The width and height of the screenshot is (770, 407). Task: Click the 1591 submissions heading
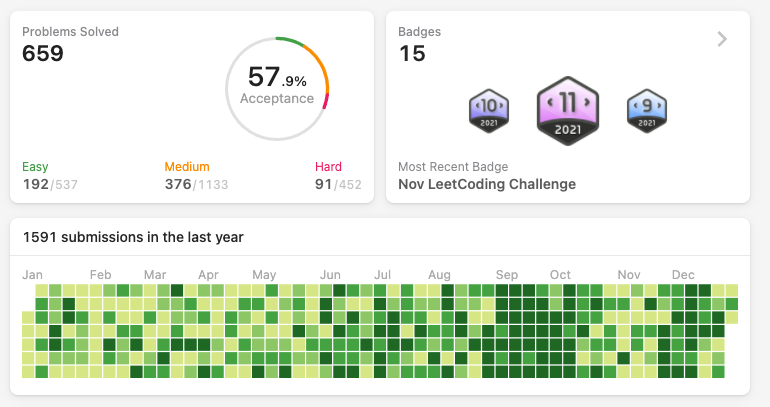(x=133, y=237)
